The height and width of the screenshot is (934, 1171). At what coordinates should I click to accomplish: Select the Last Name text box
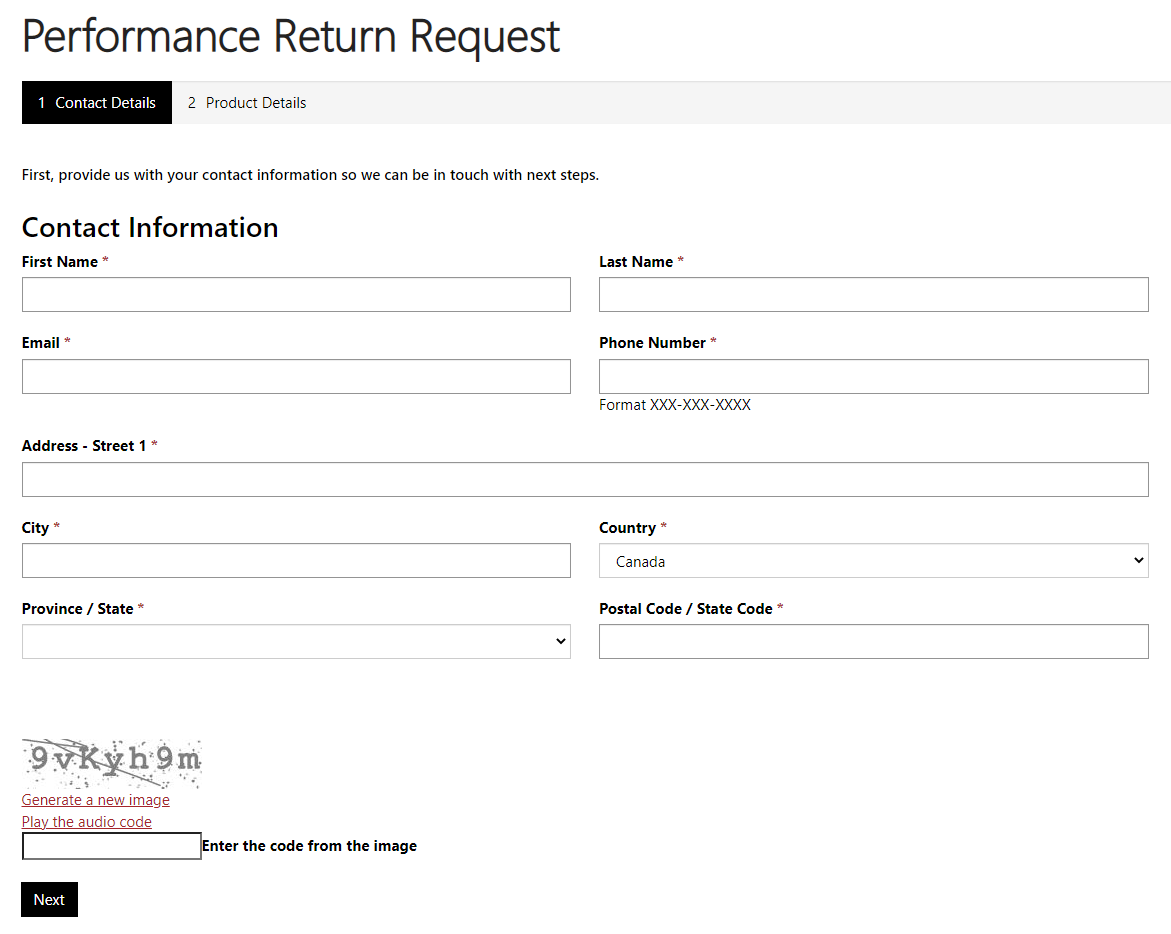874,295
